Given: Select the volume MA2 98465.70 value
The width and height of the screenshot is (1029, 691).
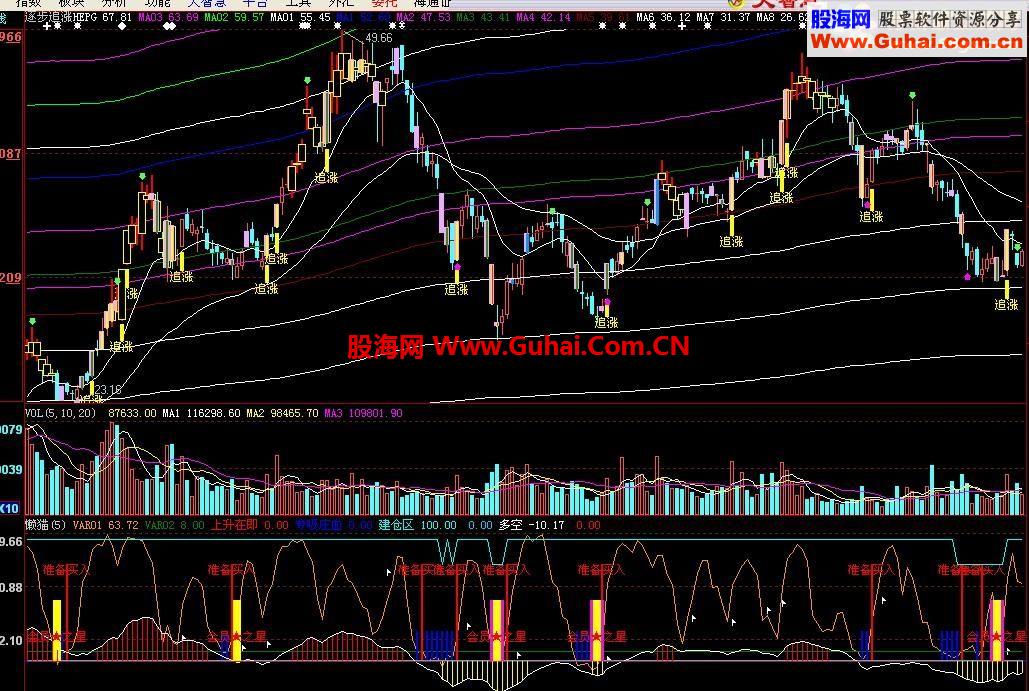Looking at the screenshot, I should (282, 413).
